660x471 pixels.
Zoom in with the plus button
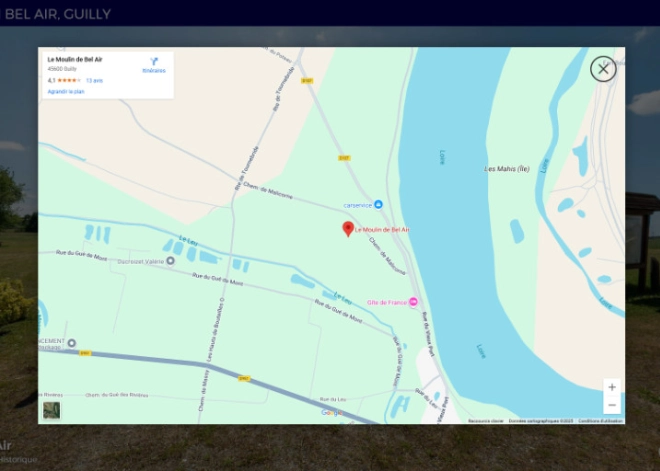tap(612, 387)
